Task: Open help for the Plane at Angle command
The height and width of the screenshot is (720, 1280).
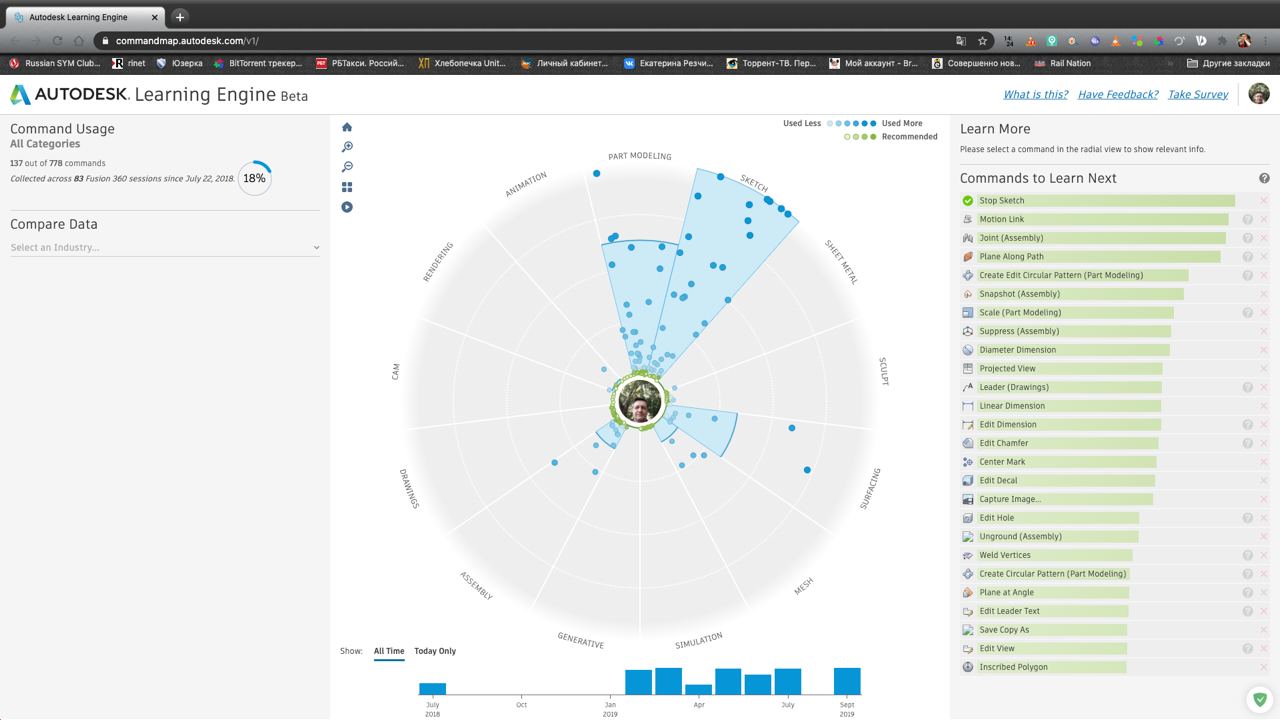Action: click(1248, 592)
